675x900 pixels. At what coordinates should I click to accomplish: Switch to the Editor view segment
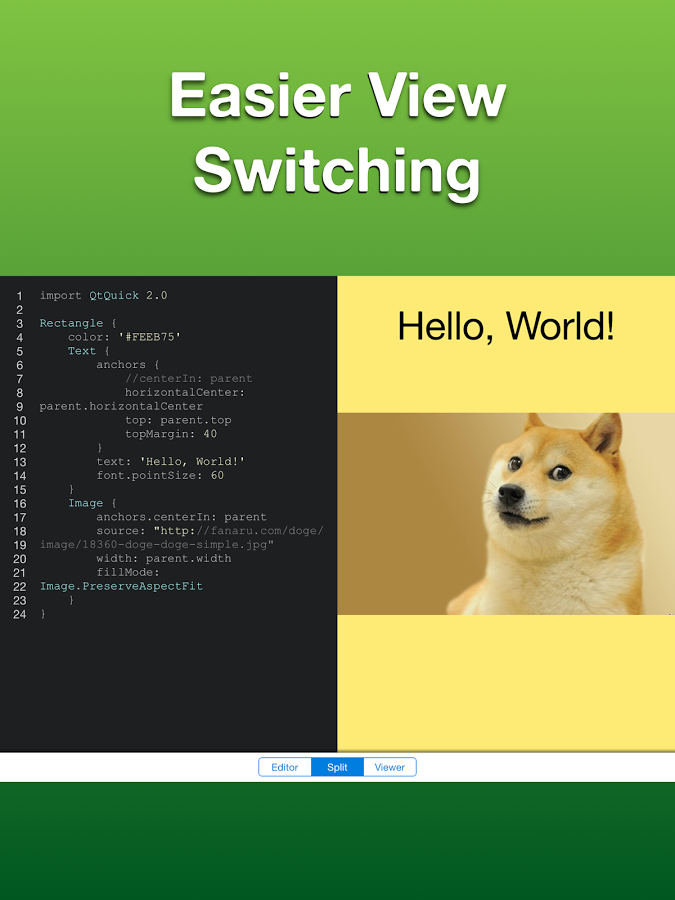click(285, 767)
